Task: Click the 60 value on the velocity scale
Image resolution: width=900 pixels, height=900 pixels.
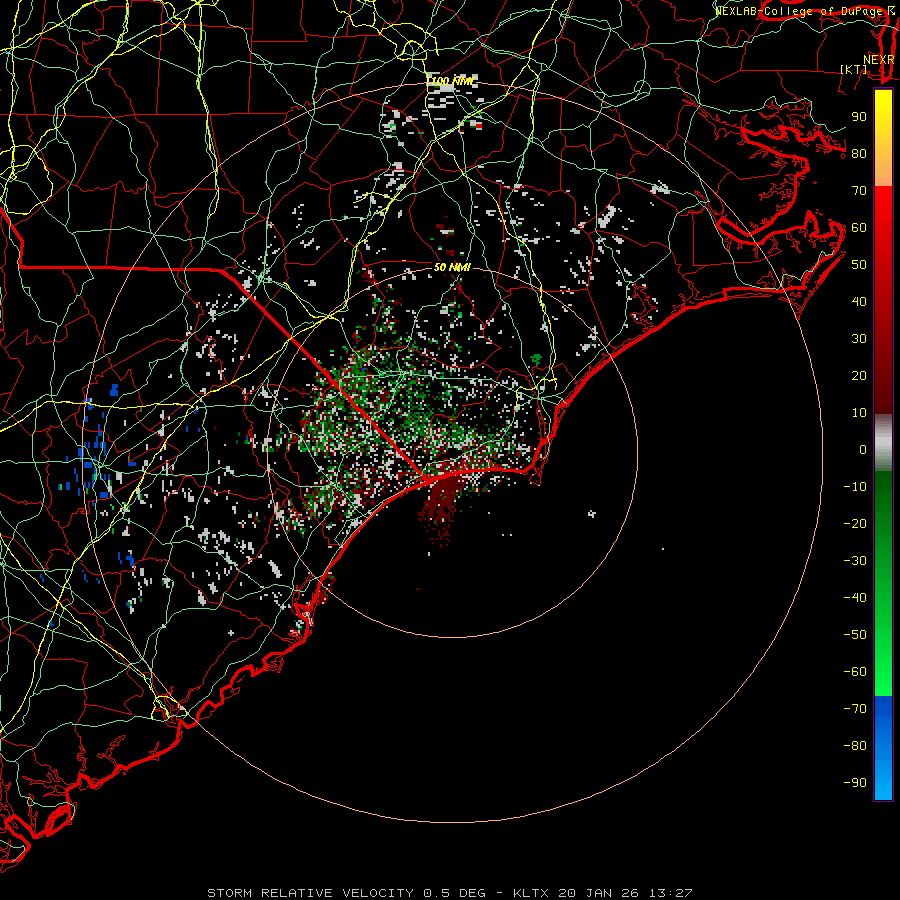Action: (x=859, y=227)
